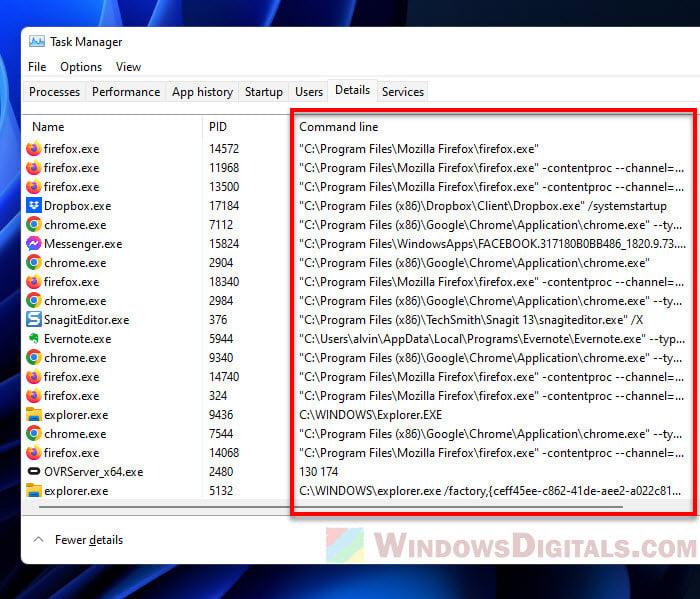The image size is (700, 599).
Task: Click PID 376 cell
Action: 218,320
